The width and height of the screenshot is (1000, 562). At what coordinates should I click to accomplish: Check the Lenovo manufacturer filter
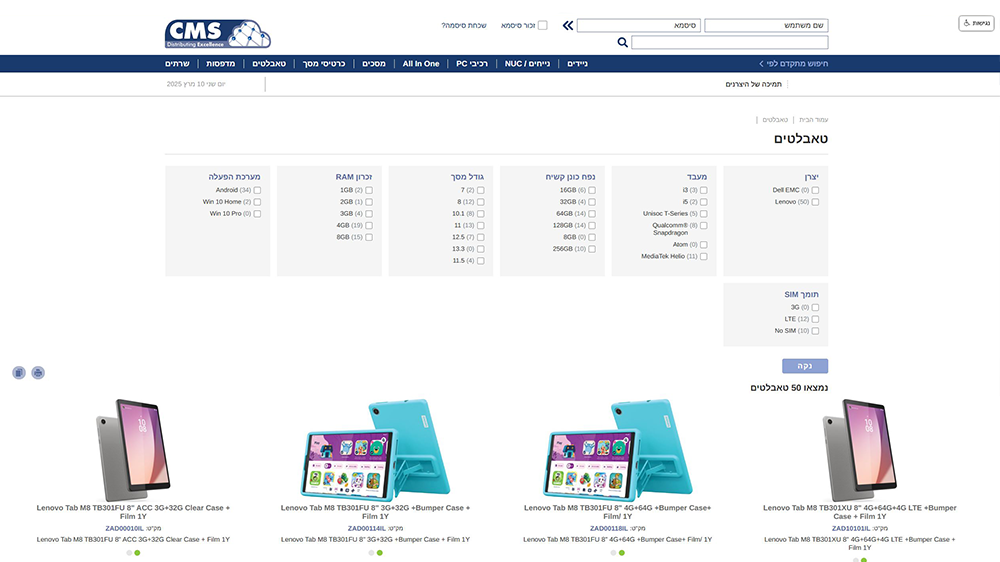(816, 202)
